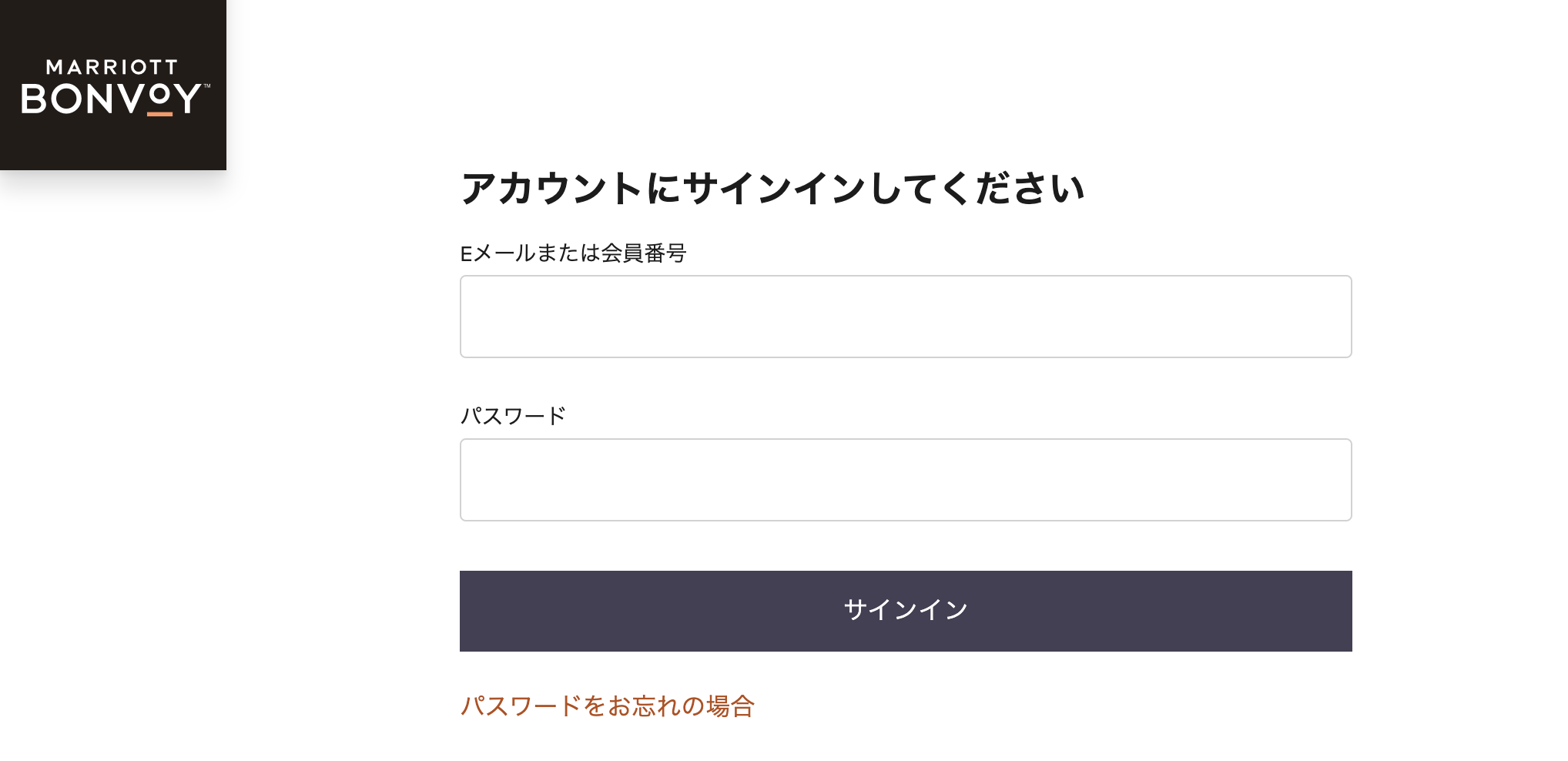Click the letter Y of BONVOY
1568x761 pixels.
187,99
